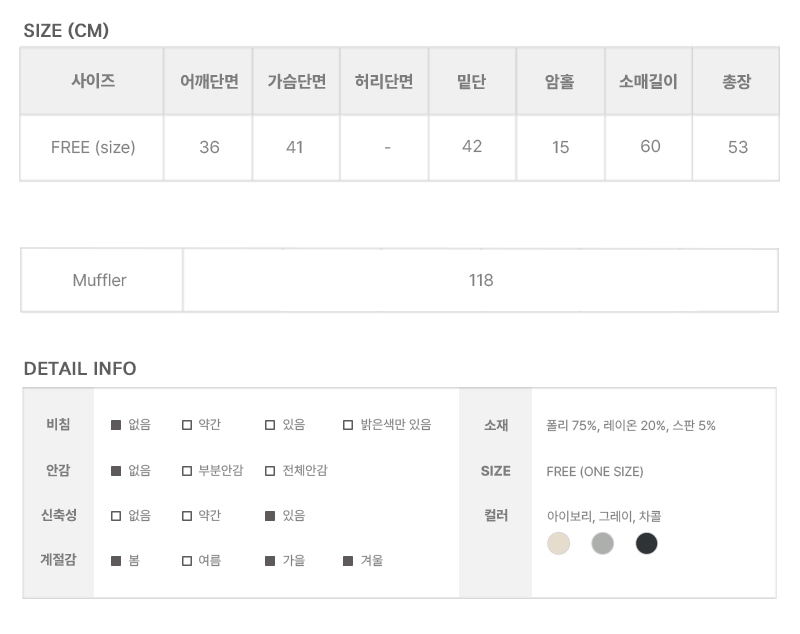Tick the 밝은색만 있음 checkbox

pos(348,425)
